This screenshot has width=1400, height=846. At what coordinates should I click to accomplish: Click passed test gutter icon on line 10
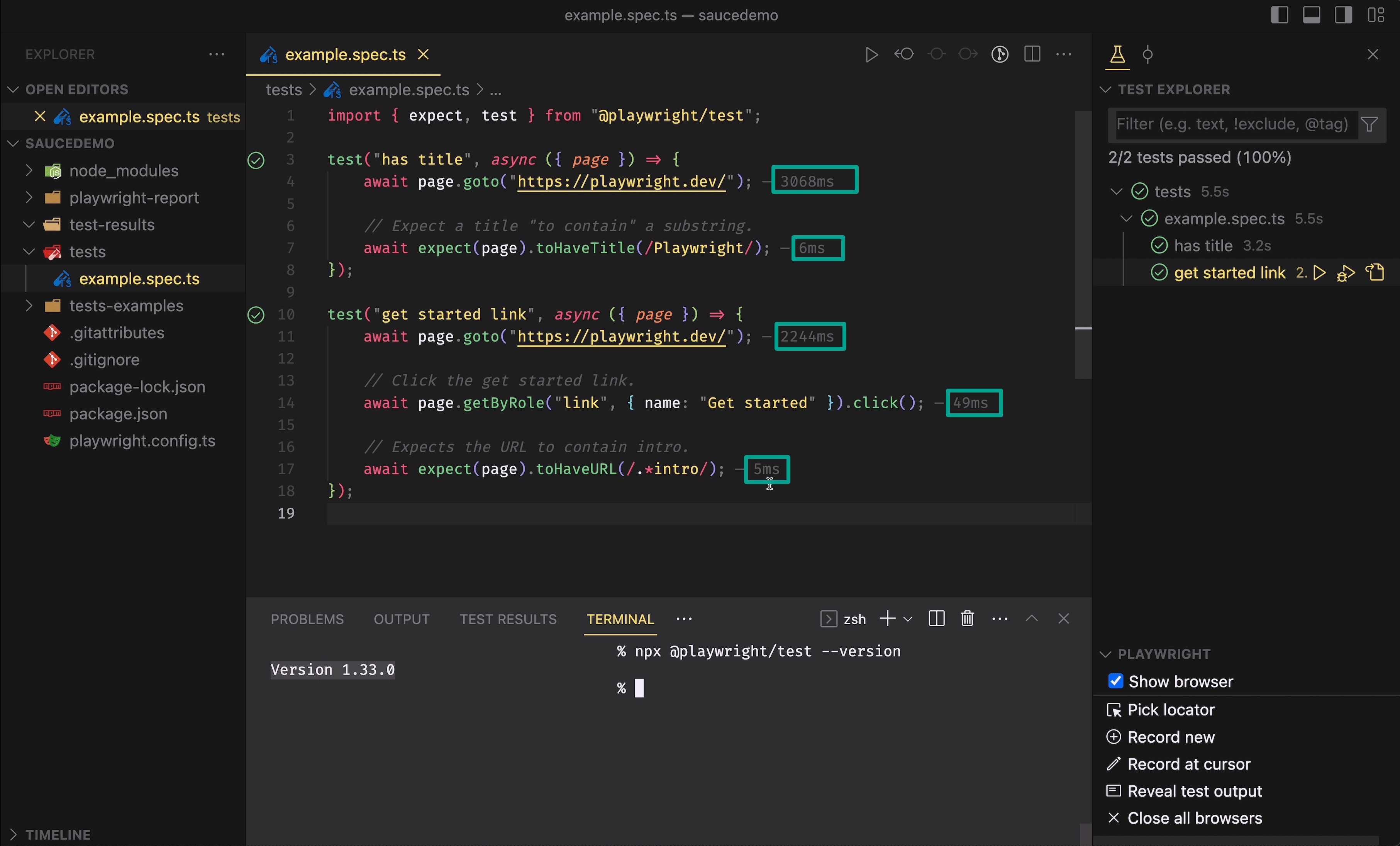point(256,315)
